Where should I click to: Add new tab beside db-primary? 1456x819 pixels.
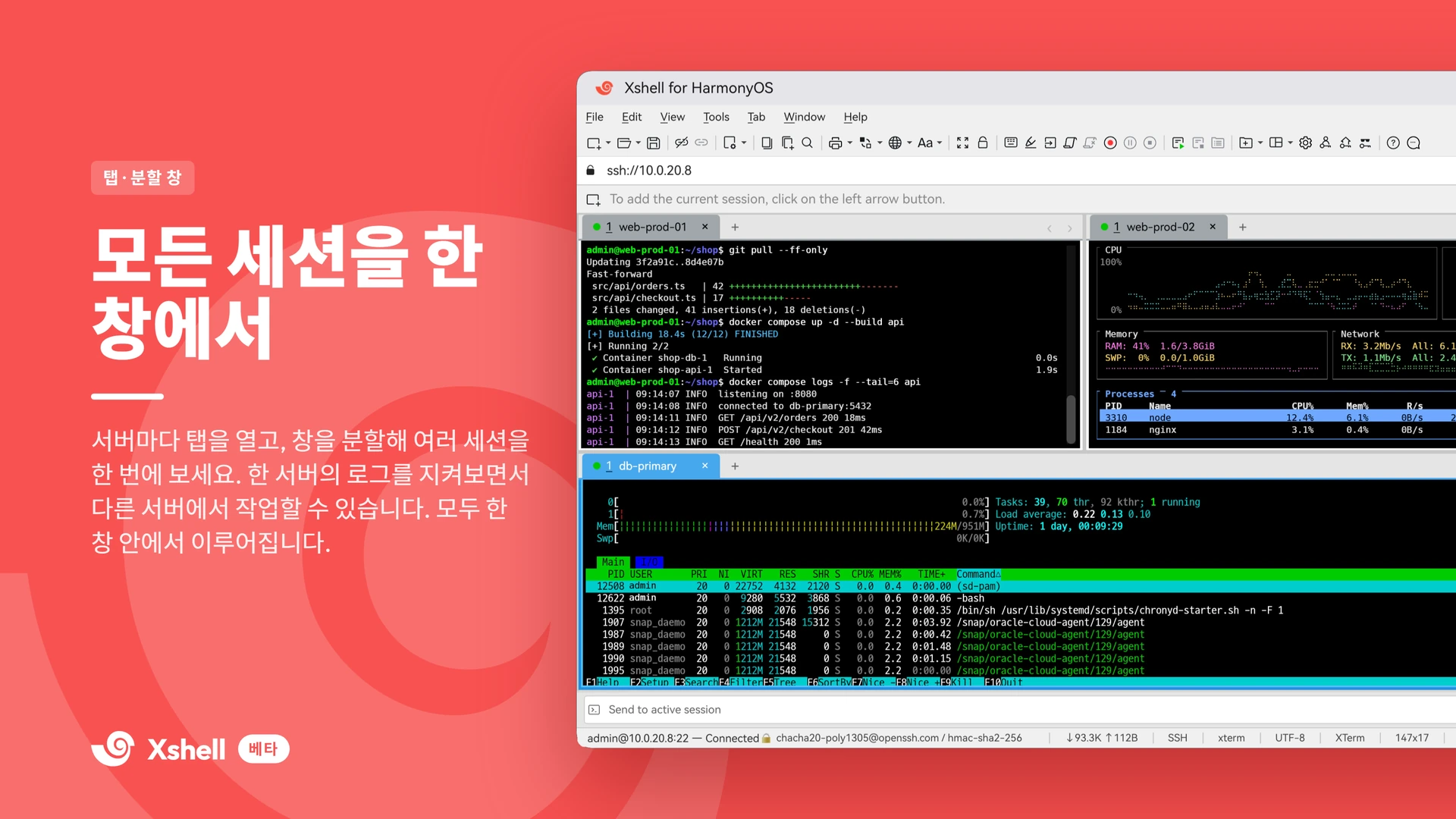735,466
